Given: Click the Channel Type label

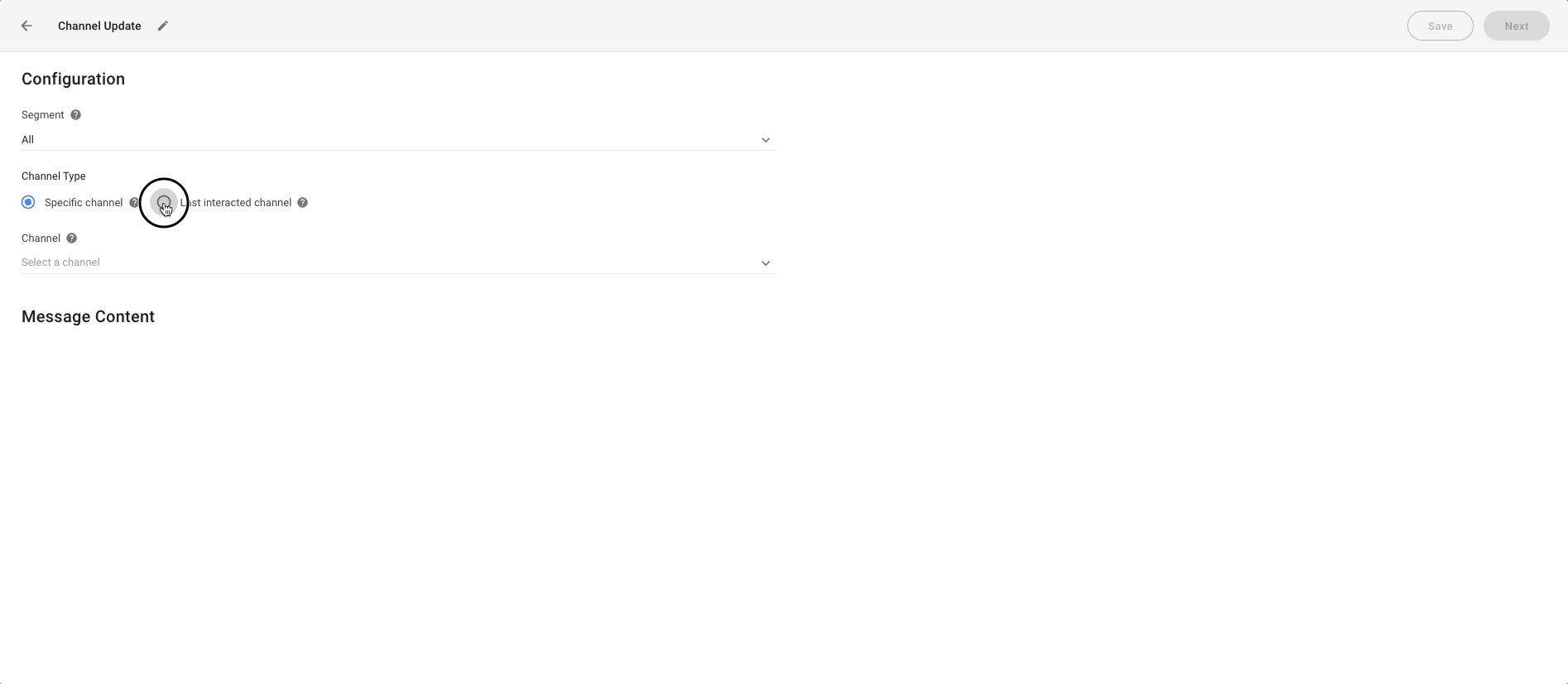Looking at the screenshot, I should (54, 176).
